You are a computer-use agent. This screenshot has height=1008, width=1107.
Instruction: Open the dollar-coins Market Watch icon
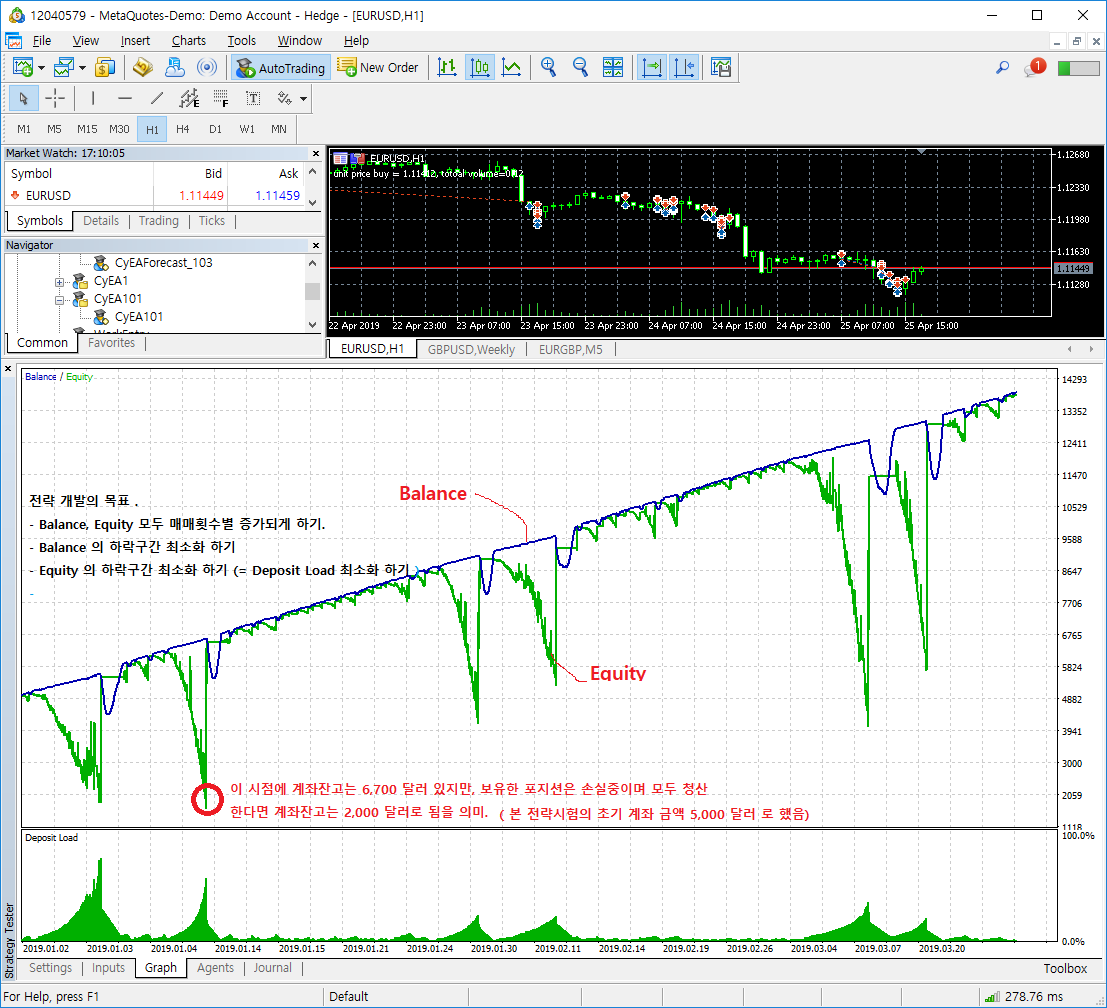(x=105, y=68)
